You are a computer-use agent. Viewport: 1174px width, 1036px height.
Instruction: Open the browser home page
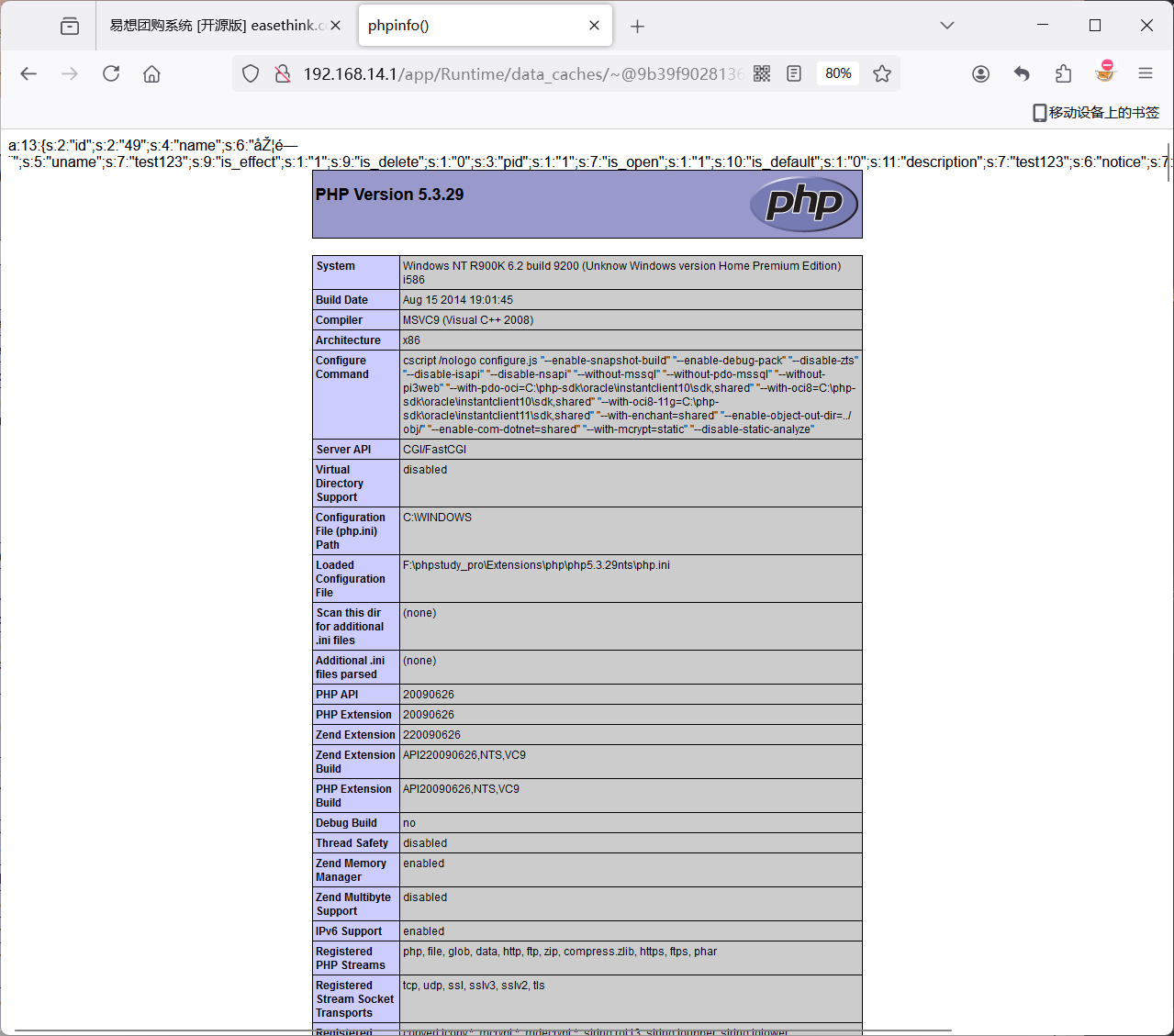point(151,73)
